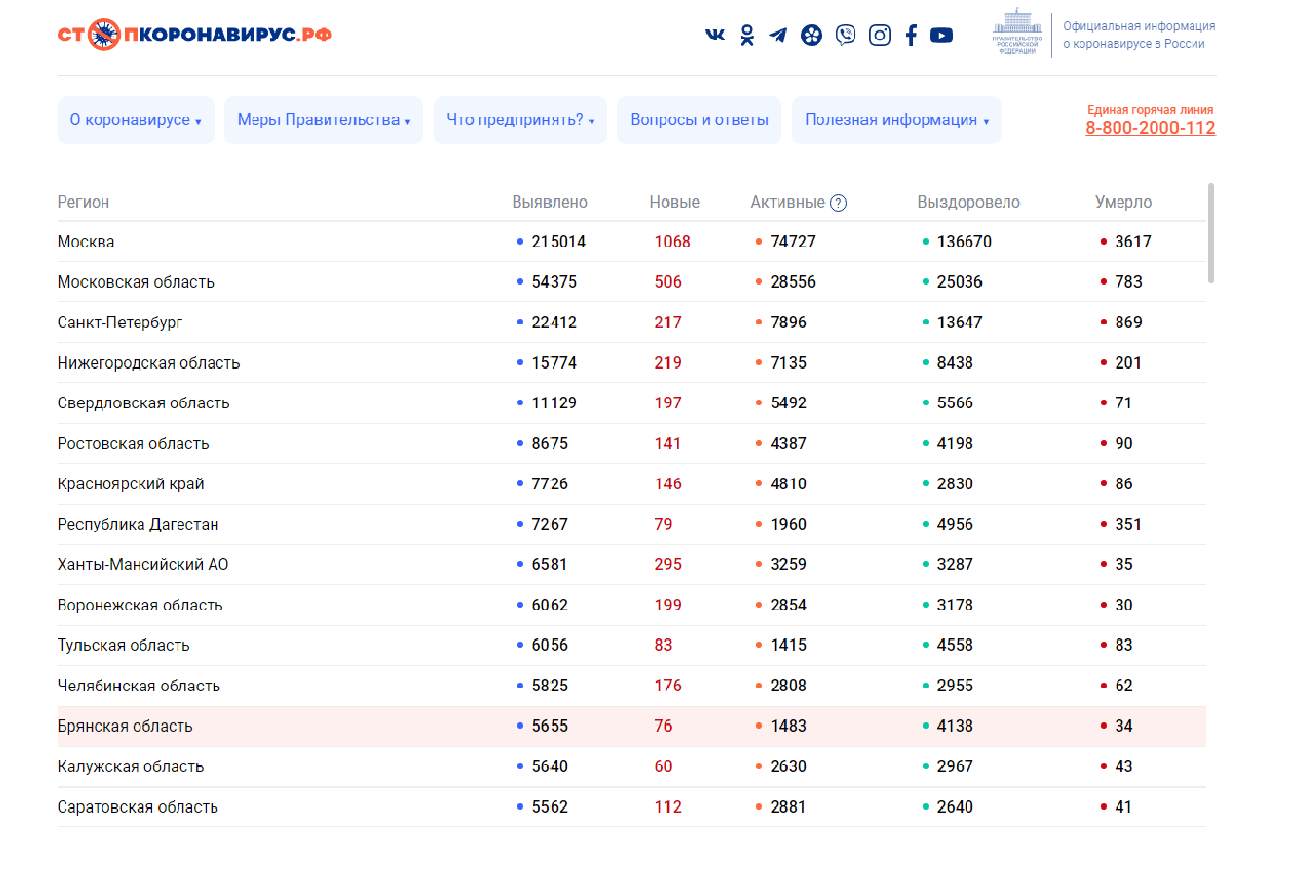Click the active cases value 1415

[x=789, y=645]
